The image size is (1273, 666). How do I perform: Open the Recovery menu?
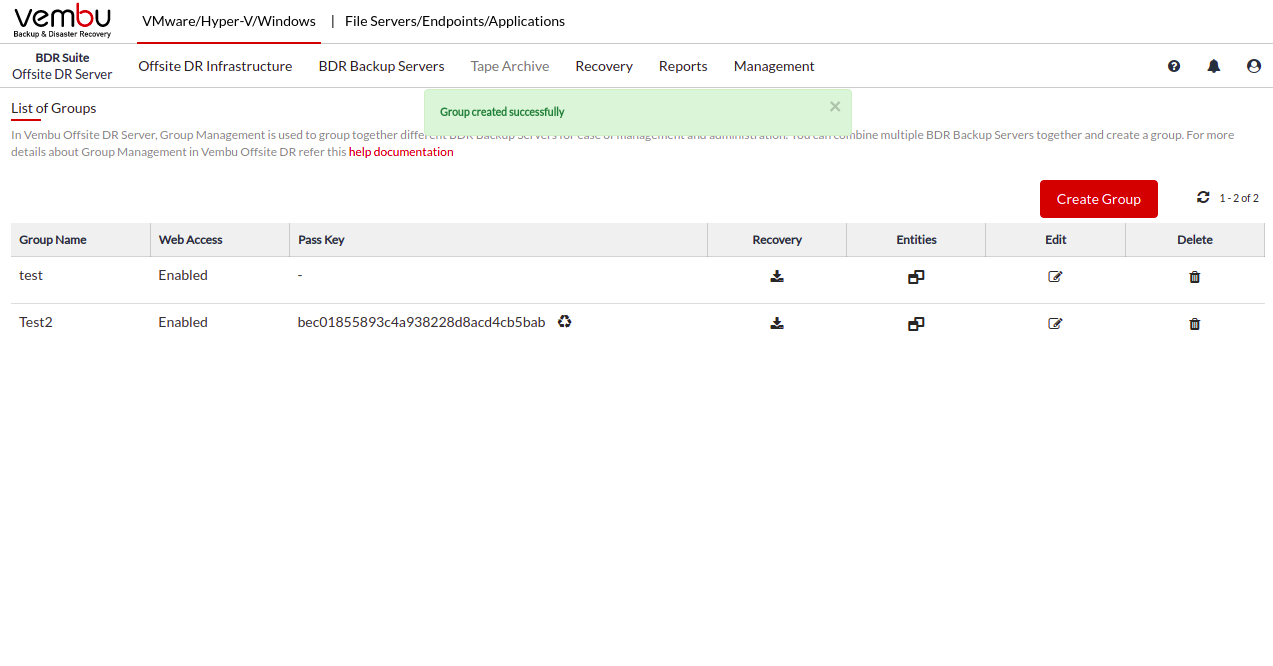click(604, 66)
